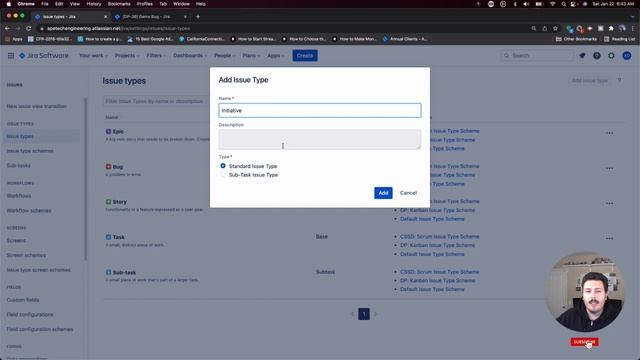Open the Chrome History menu
The width and height of the screenshot is (640, 360).
(x=93, y=4)
